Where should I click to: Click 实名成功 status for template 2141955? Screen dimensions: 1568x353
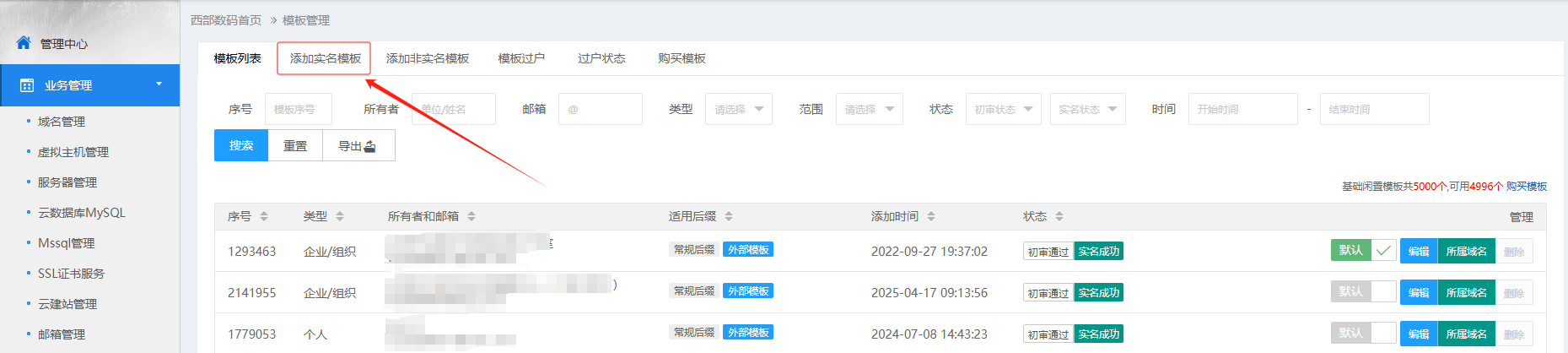(1099, 293)
